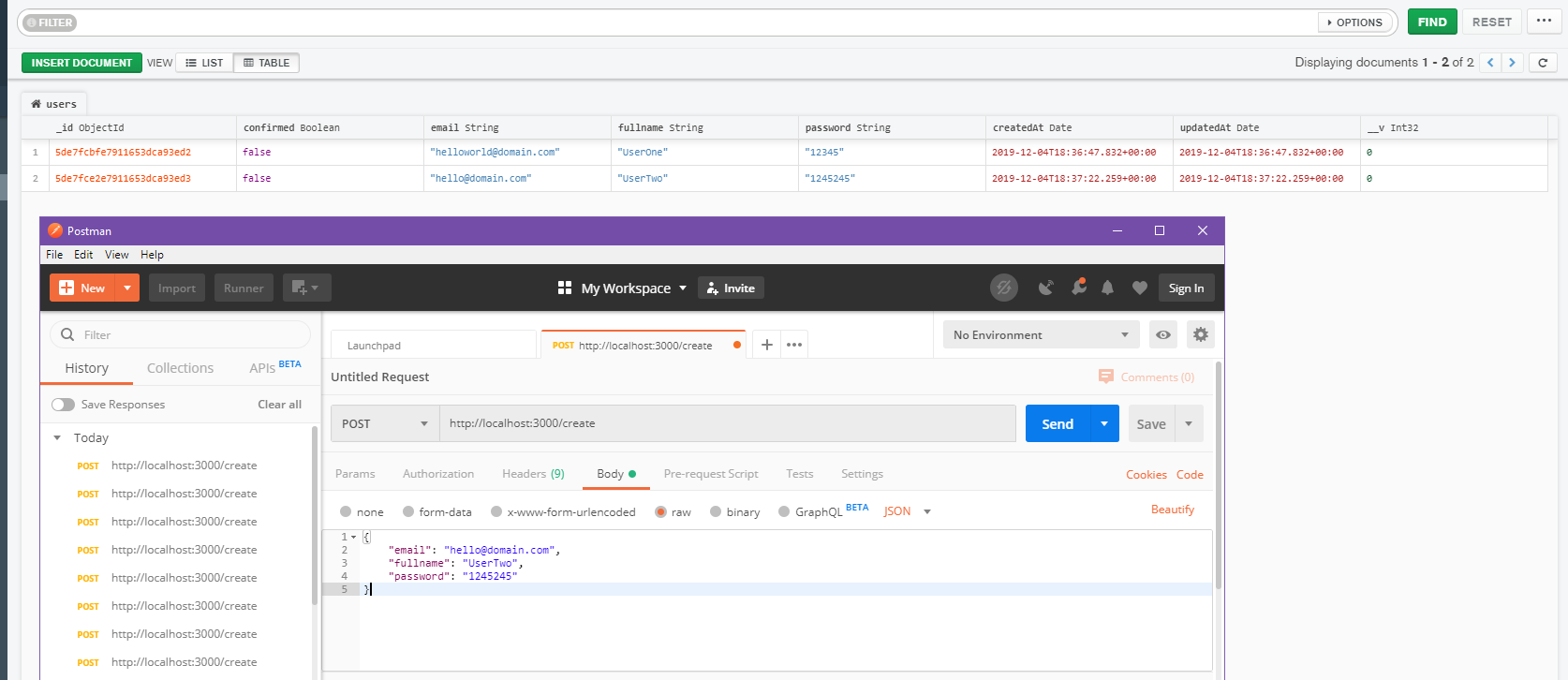Viewport: 1568px width, 680px height.
Task: Click the Compass FILTER query input bar
Action: (707, 22)
